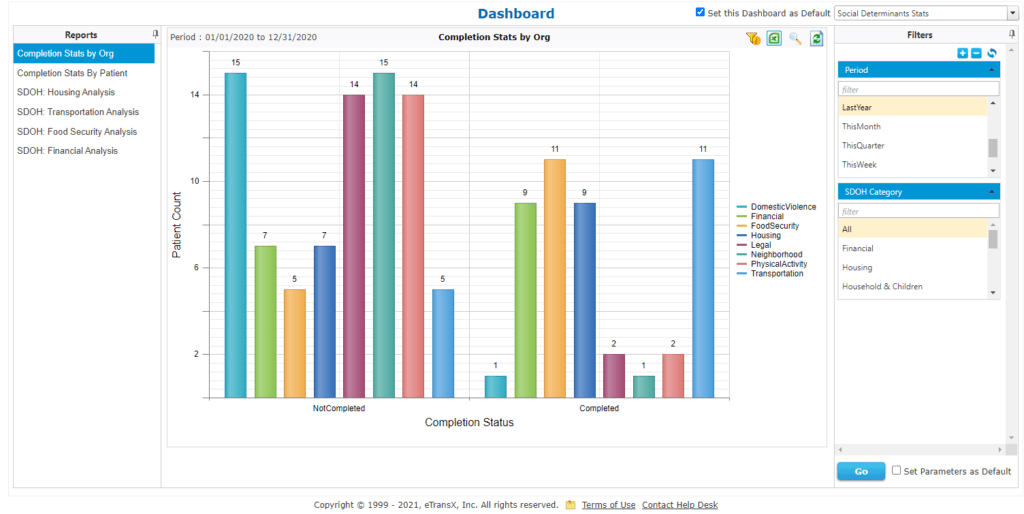The width and height of the screenshot is (1024, 514).
Task: Open the Social Determinants Stats dropdown
Action: pyautogui.click(x=1011, y=13)
